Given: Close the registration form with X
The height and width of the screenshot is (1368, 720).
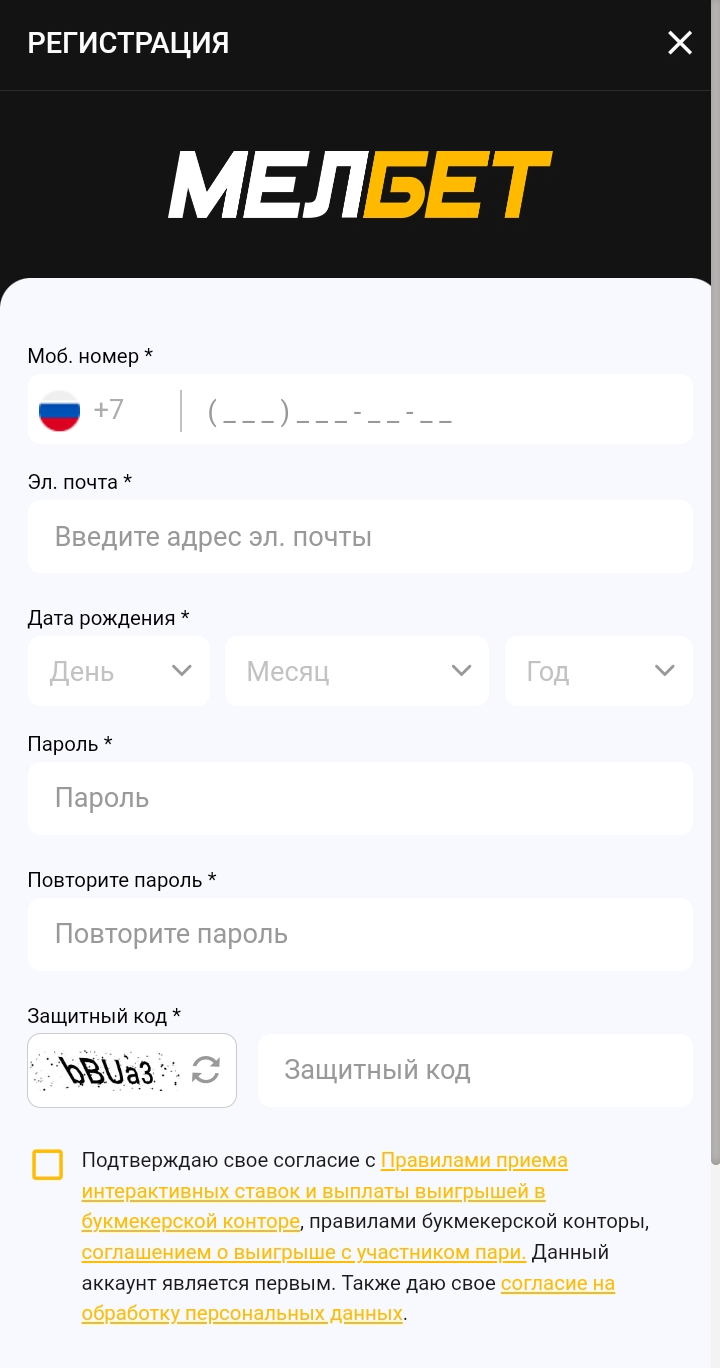Looking at the screenshot, I should pyautogui.click(x=680, y=43).
